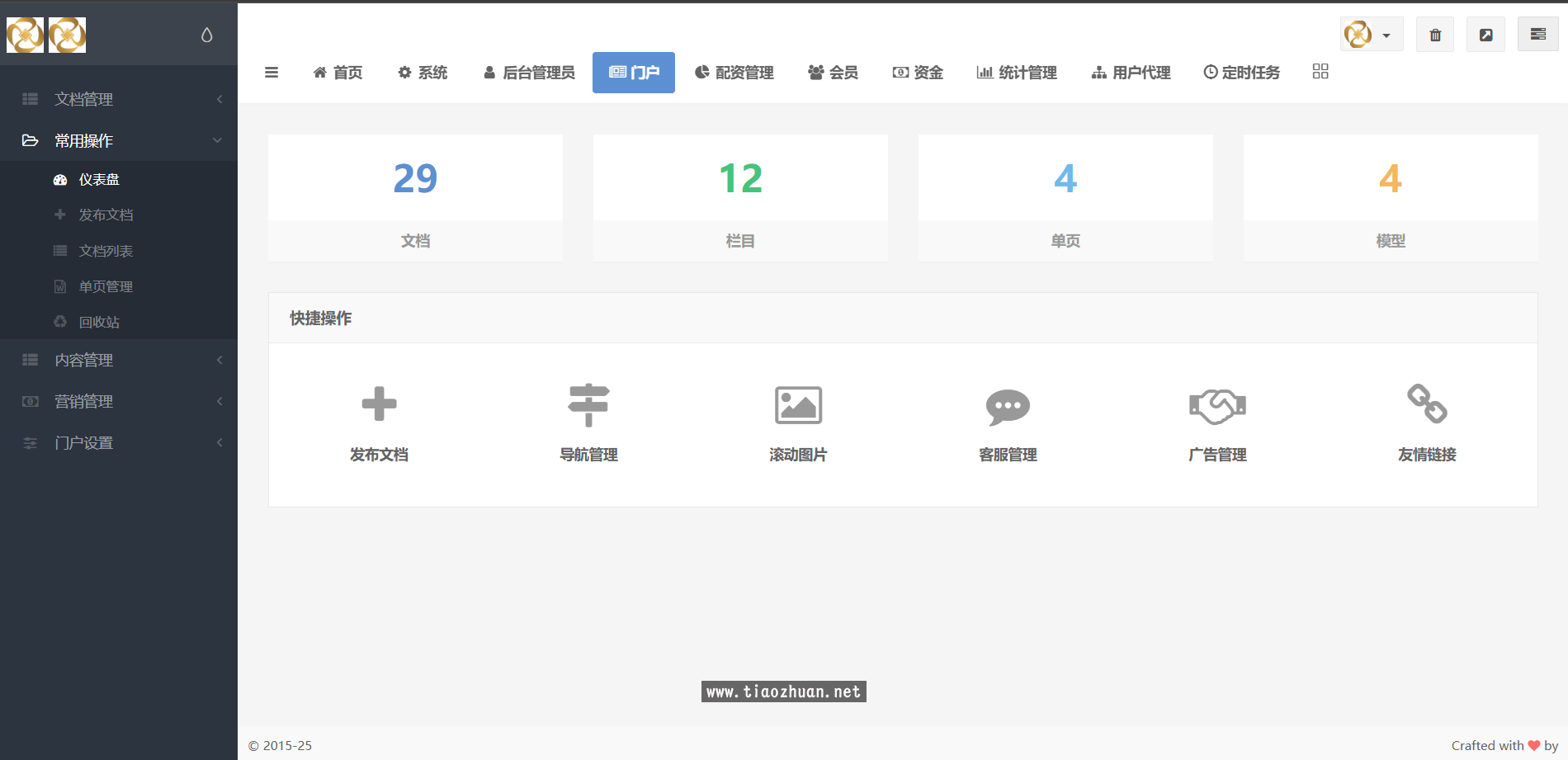Expand the 文档管理 sidebar menu
1568x760 pixels.
[119, 99]
